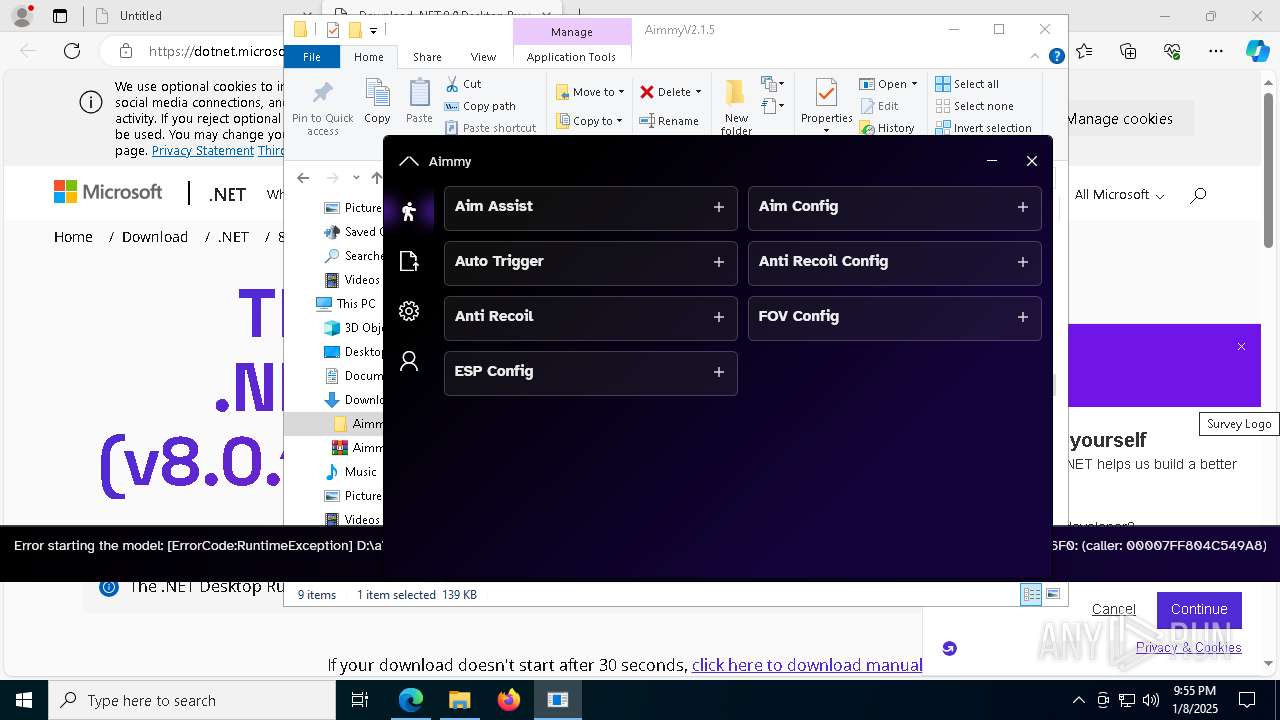Viewport: 1280px width, 720px height.
Task: Click the taskbar search box
Action: (192, 700)
